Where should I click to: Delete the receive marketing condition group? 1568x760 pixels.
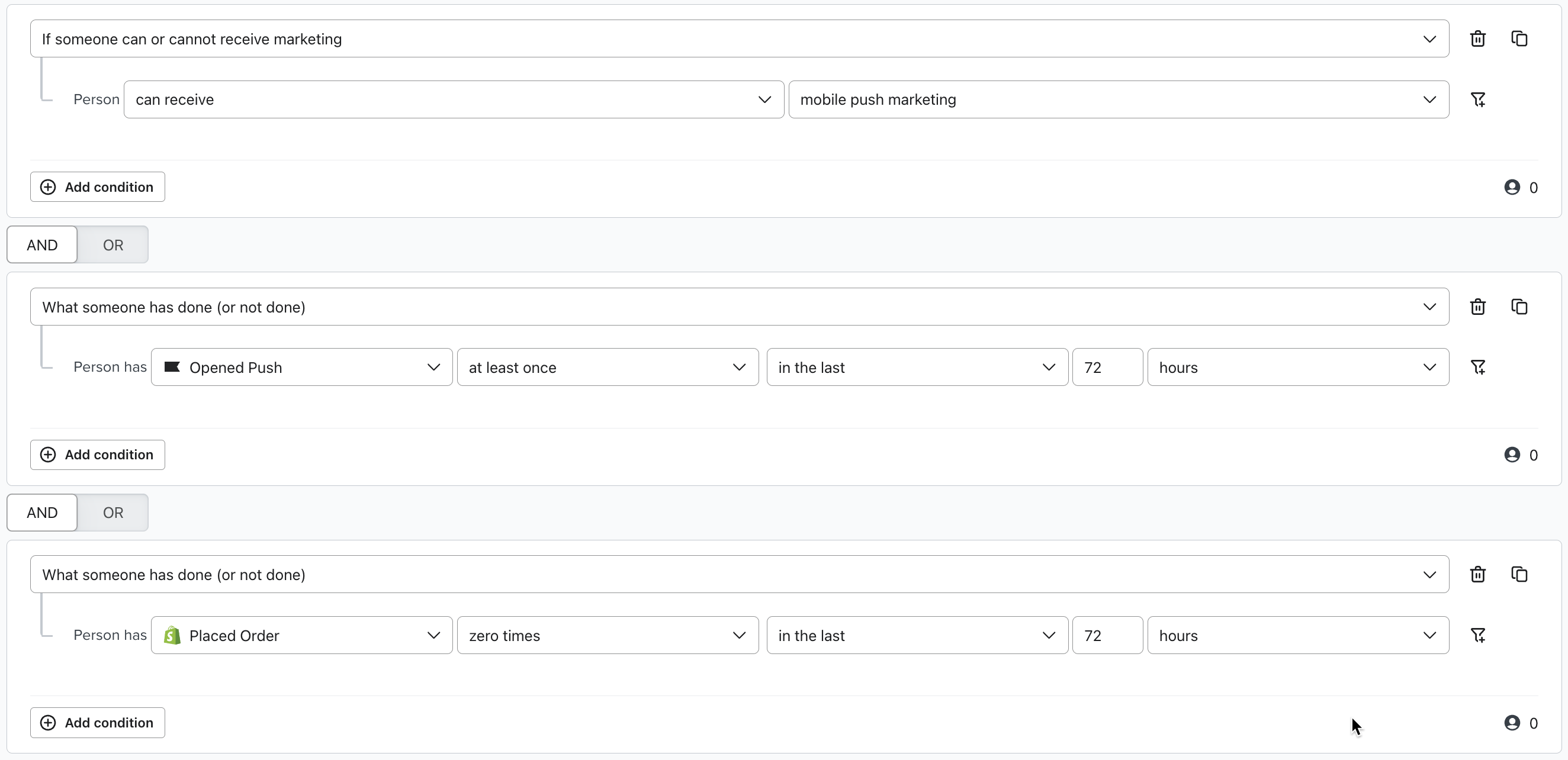[1477, 39]
